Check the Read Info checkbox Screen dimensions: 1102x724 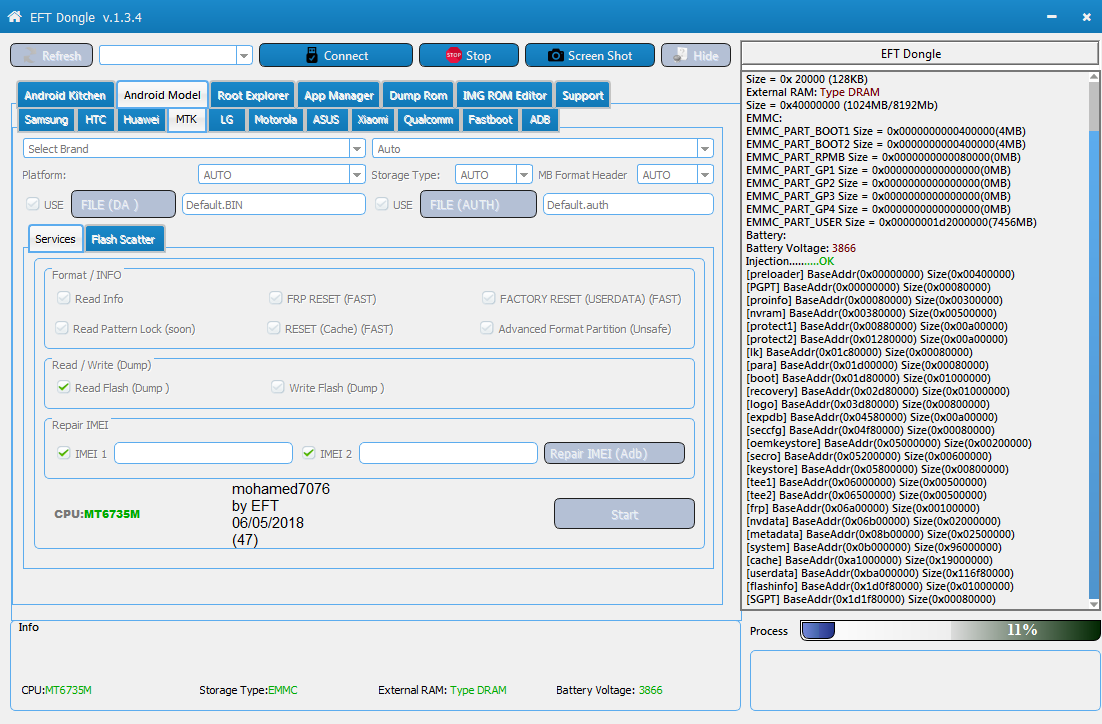pyautogui.click(x=63, y=298)
